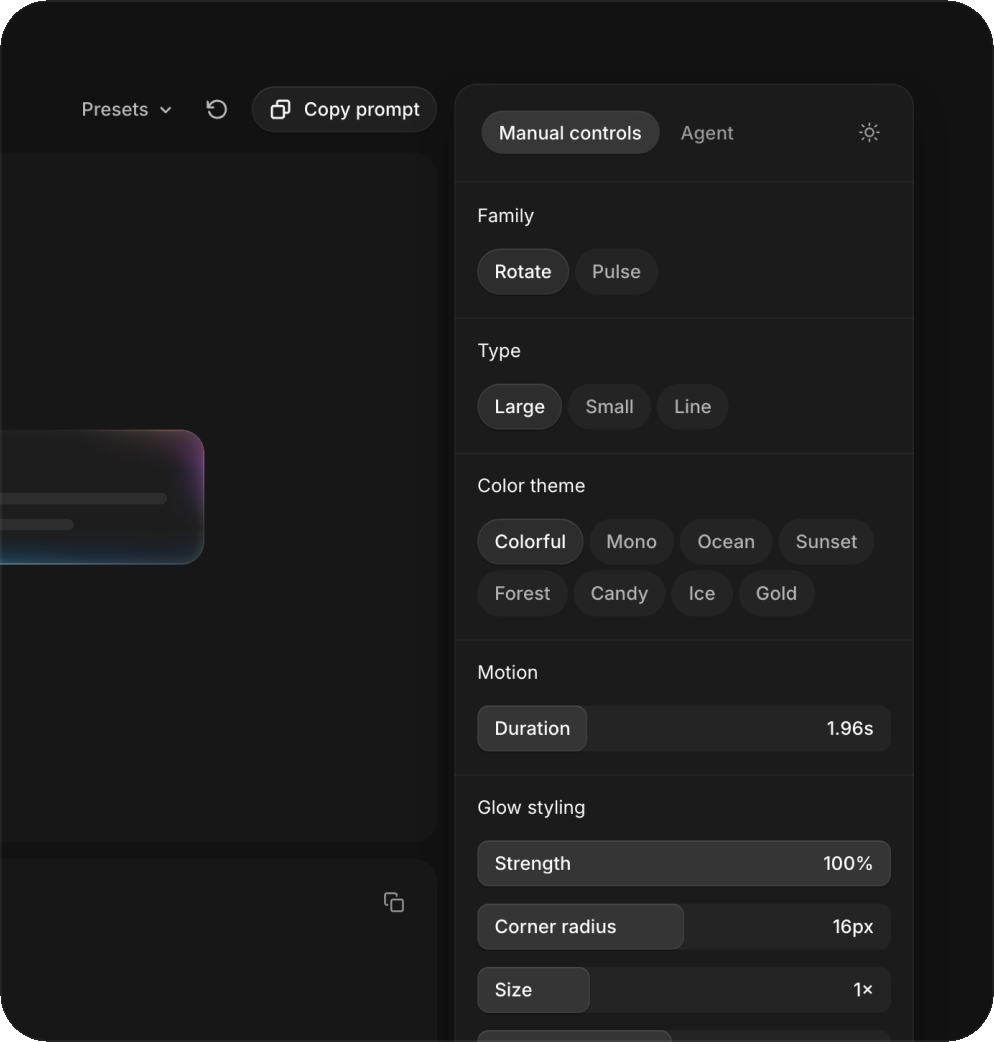Toggle light mode with the sun icon
The height and width of the screenshot is (1042, 994).
(869, 132)
